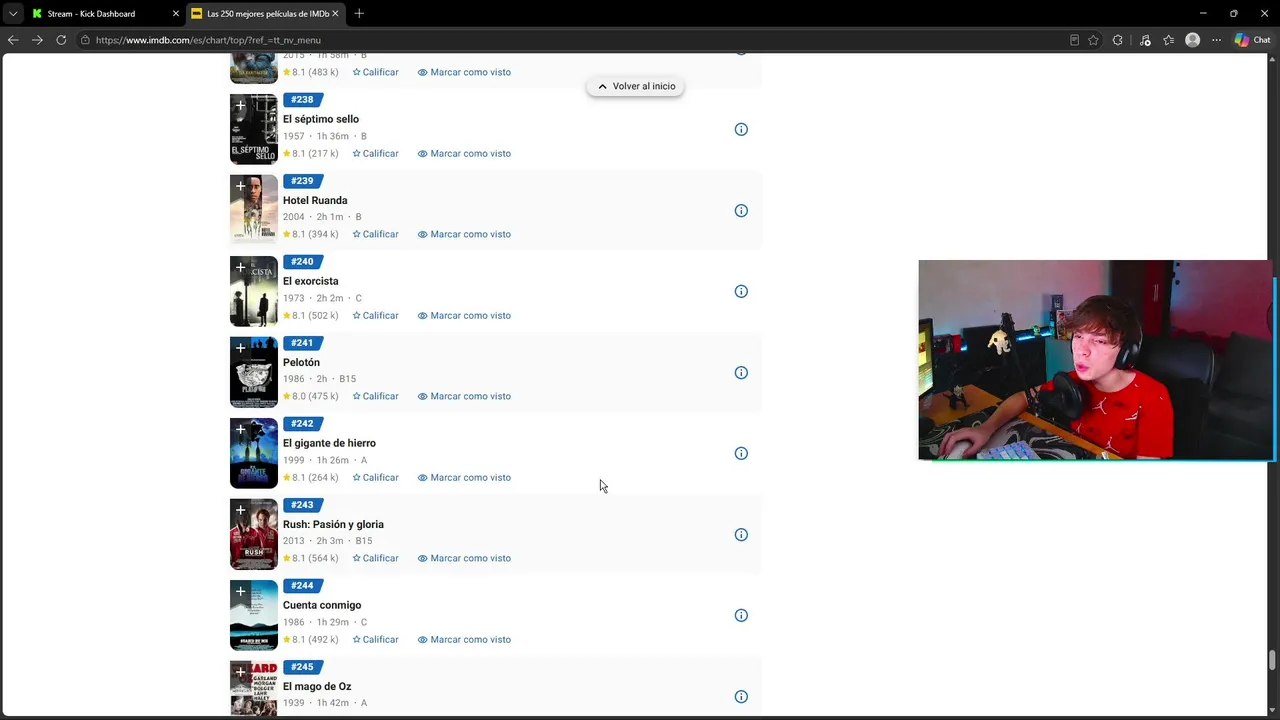Reload the IMDb page
The width and height of the screenshot is (1280, 720).
point(61,40)
